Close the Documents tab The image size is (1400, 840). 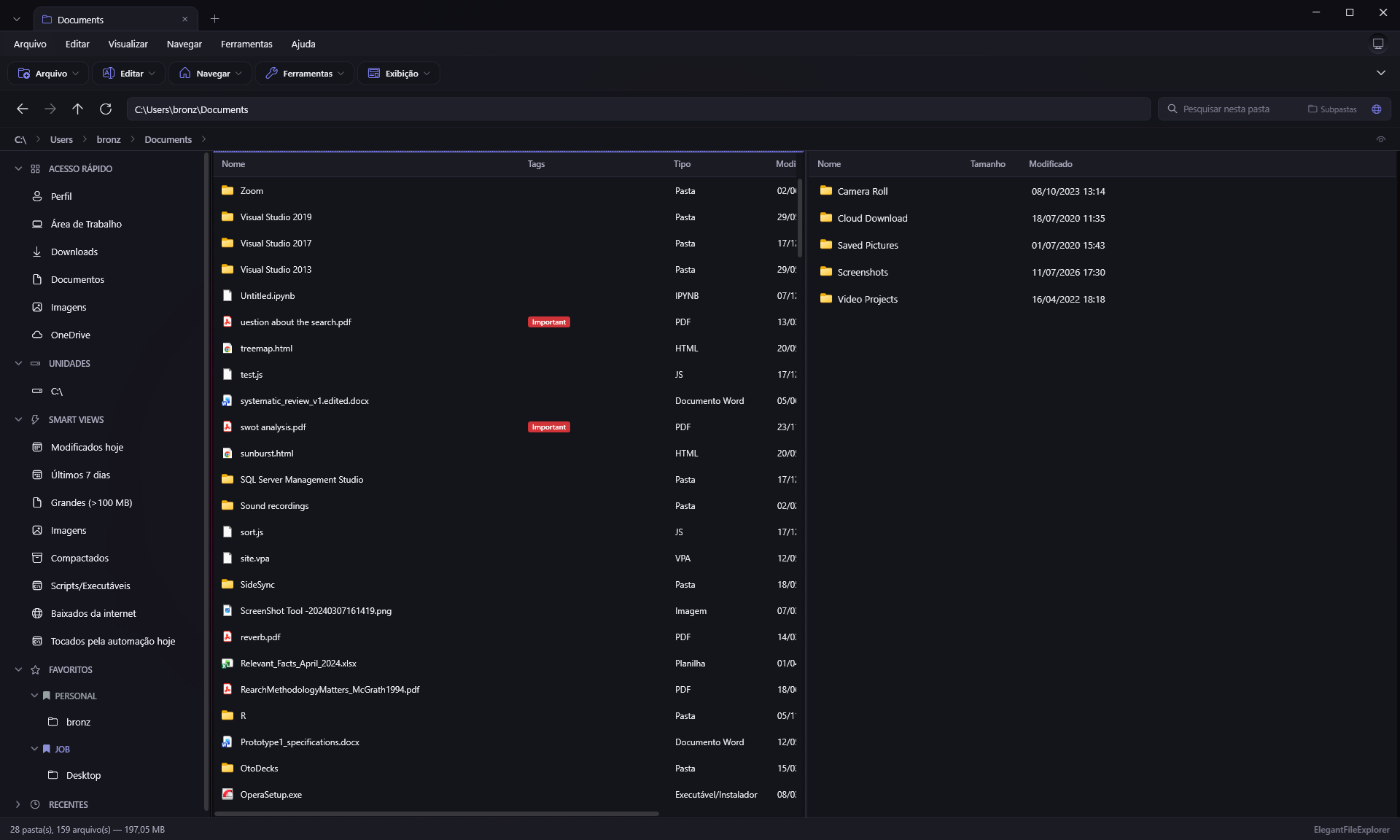coord(184,20)
